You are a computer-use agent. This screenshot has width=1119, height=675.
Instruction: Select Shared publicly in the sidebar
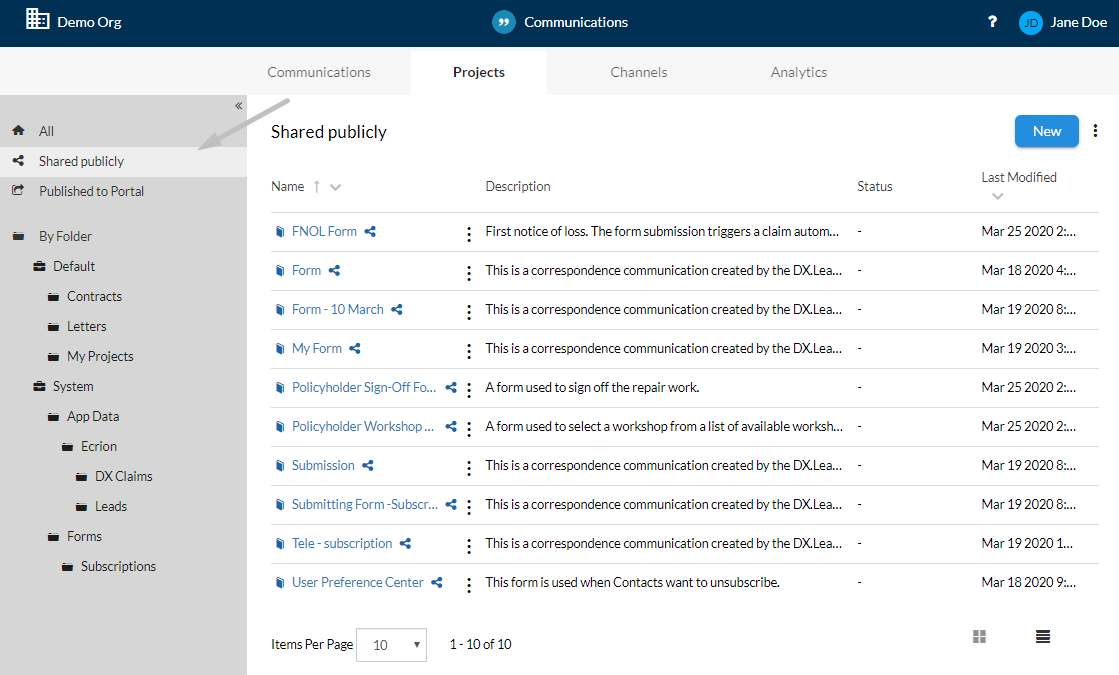coord(123,161)
